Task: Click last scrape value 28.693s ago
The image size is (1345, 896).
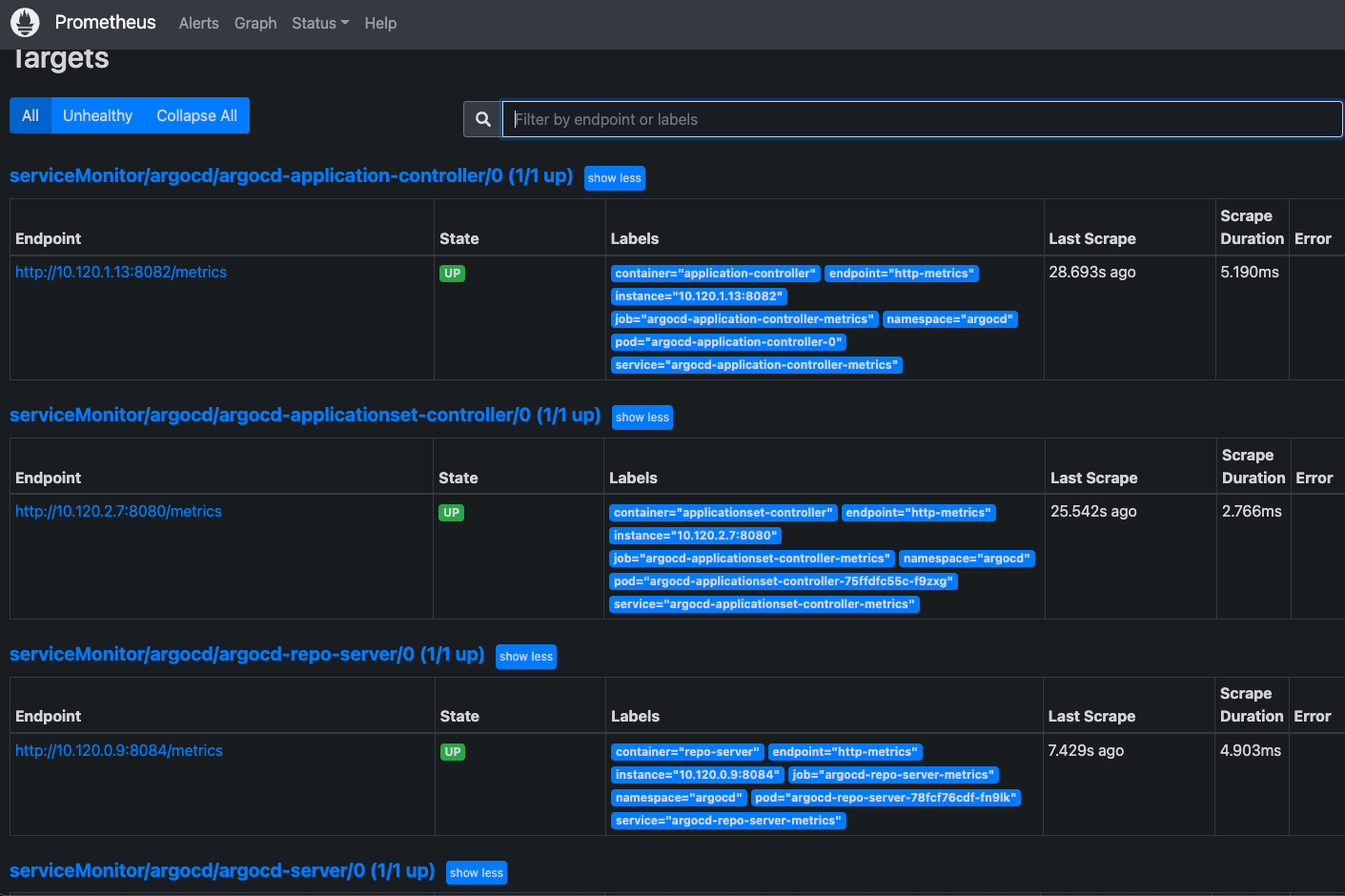Action: tap(1092, 272)
